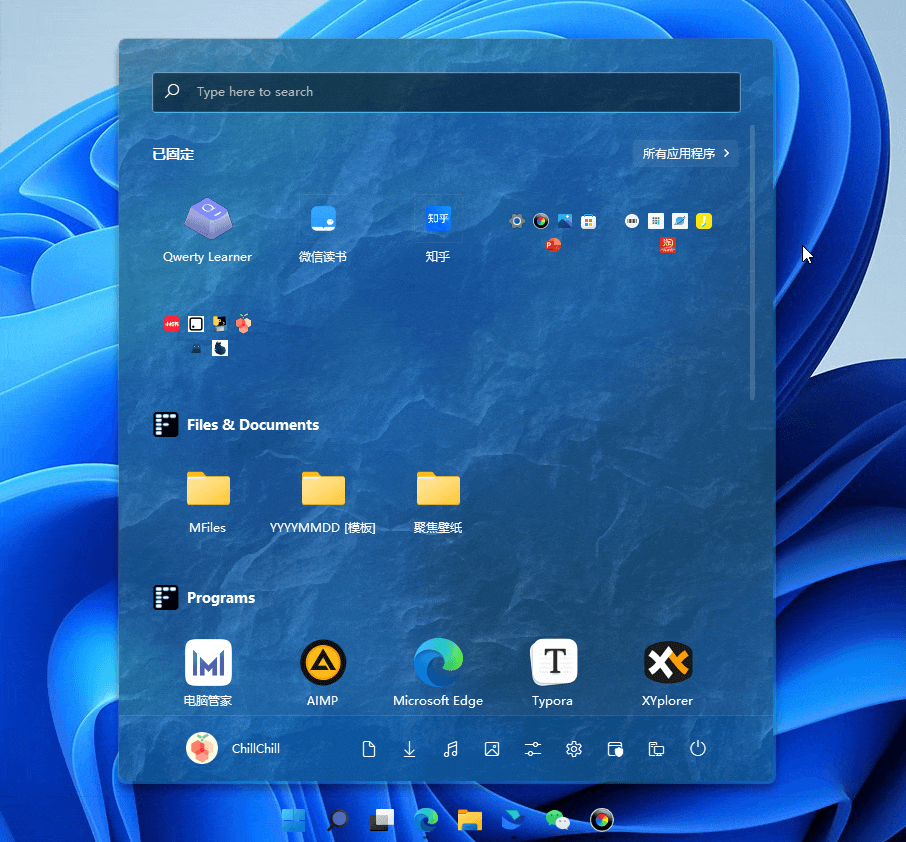The image size is (906, 842).
Task: Launch AIMP music player
Action: coord(322,674)
